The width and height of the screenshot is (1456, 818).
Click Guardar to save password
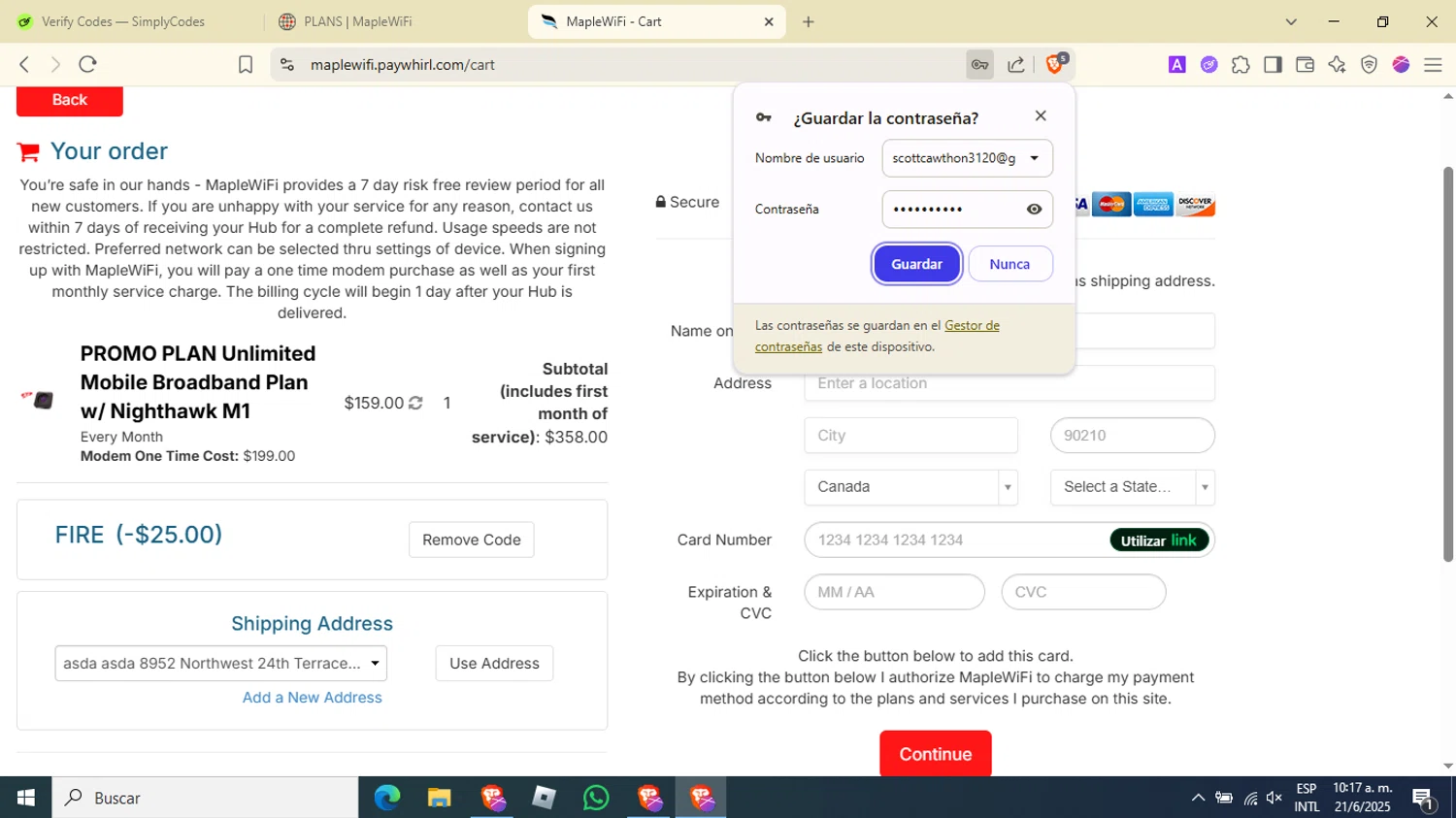pyautogui.click(x=917, y=264)
